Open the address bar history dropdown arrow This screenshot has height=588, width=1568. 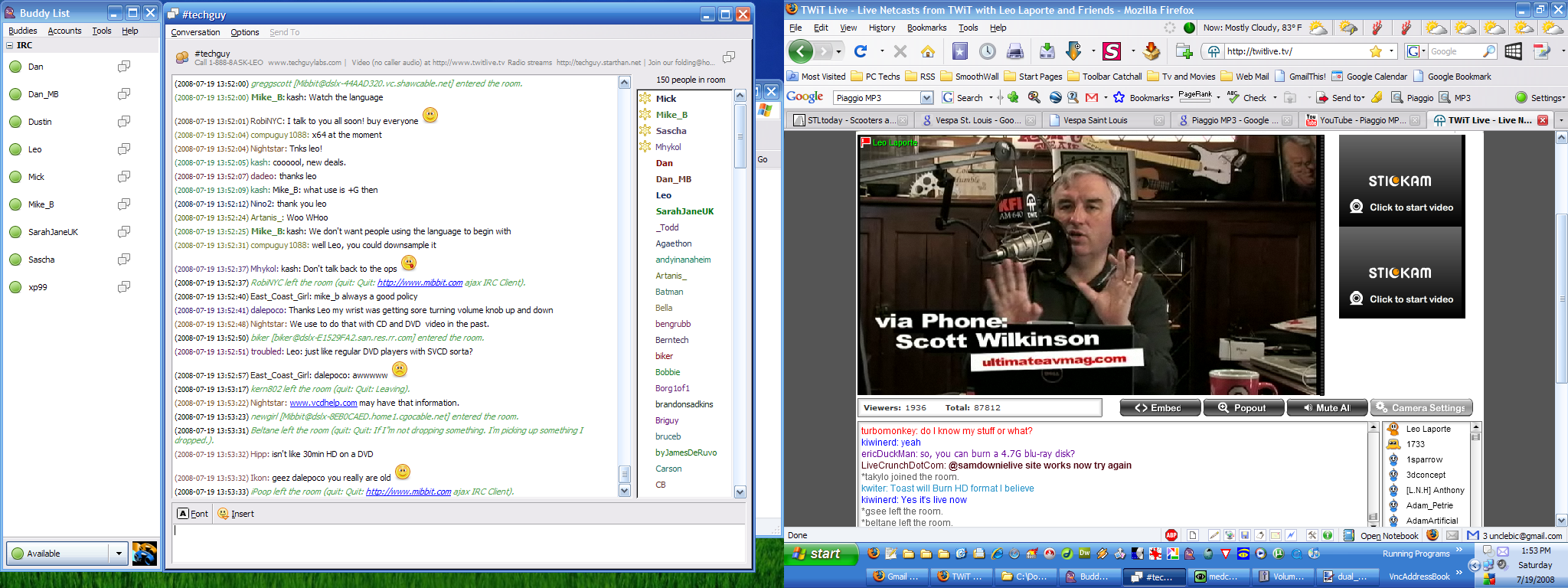click(x=1390, y=51)
